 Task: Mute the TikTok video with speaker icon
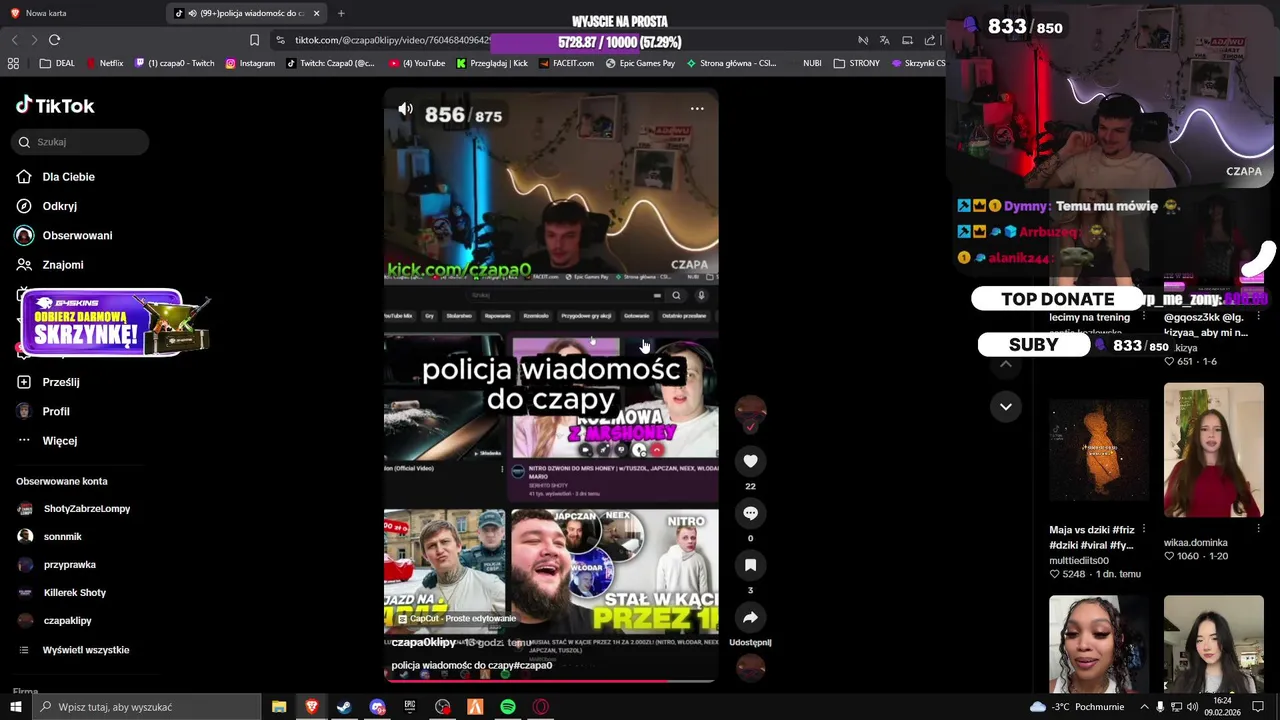pos(405,109)
